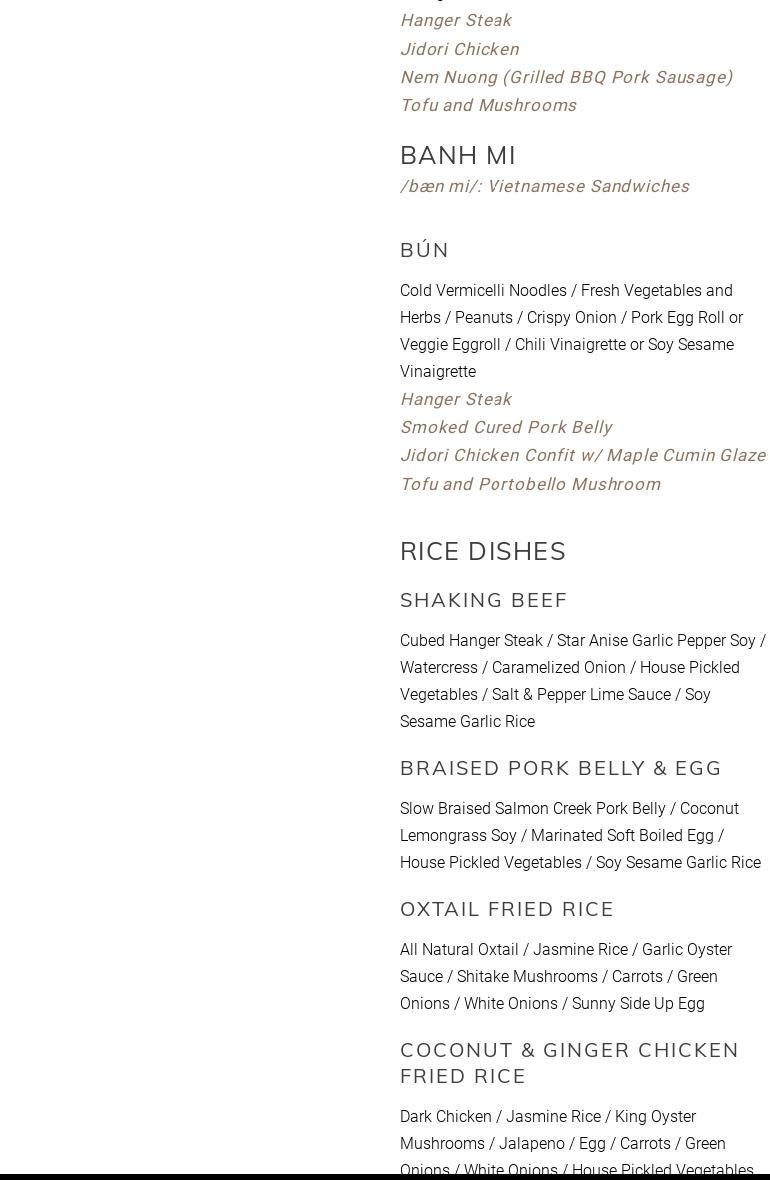
Task: Open the OXTAIL FRIED RICE title
Action: 507,909
